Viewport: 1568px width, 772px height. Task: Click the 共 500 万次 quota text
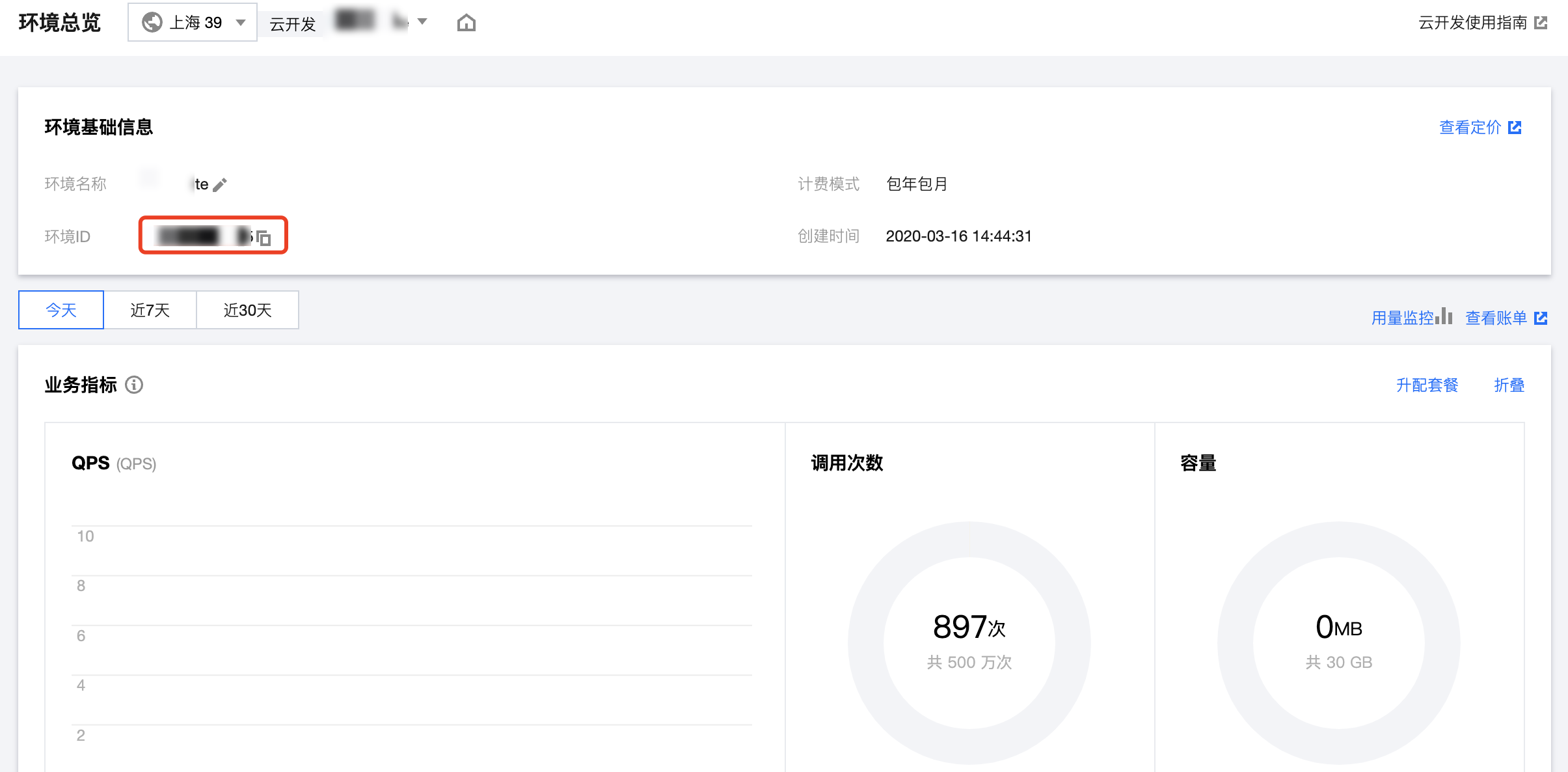[x=969, y=663]
